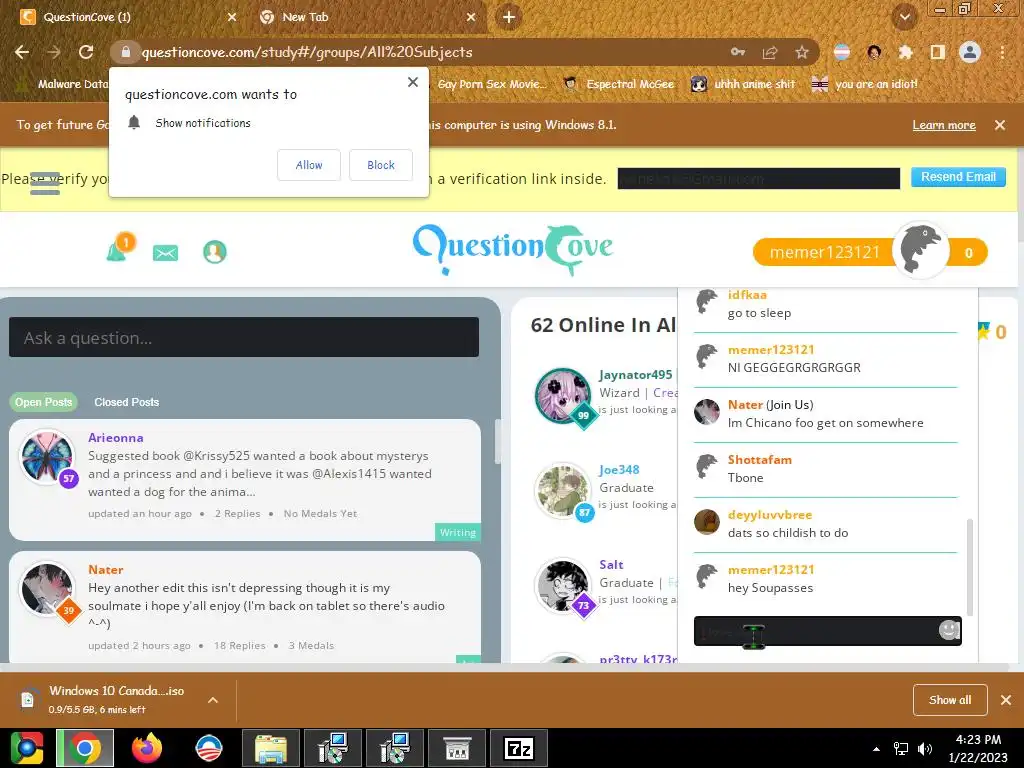Viewport: 1024px width, 768px height.
Task: Open a new browser tab
Action: click(x=509, y=17)
